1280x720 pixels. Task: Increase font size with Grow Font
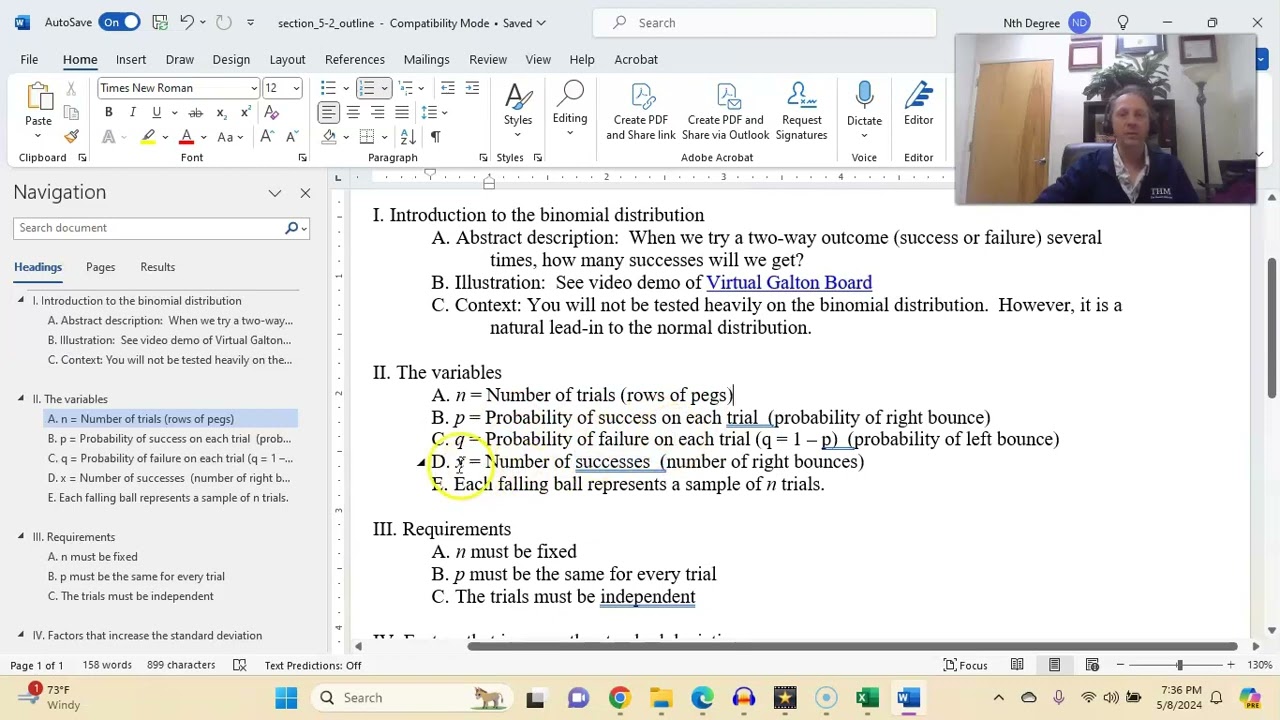click(x=268, y=137)
